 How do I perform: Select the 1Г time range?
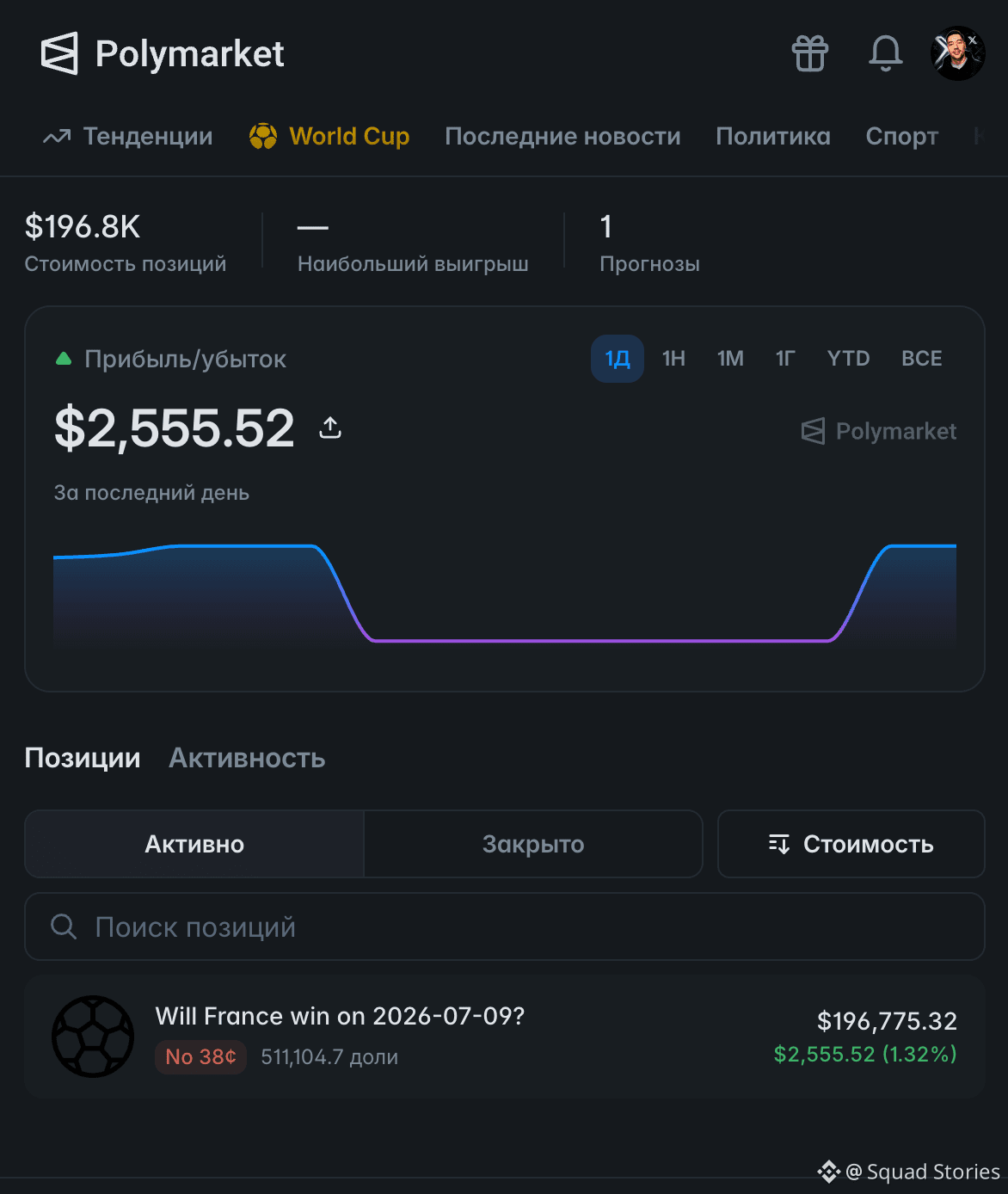click(x=785, y=359)
